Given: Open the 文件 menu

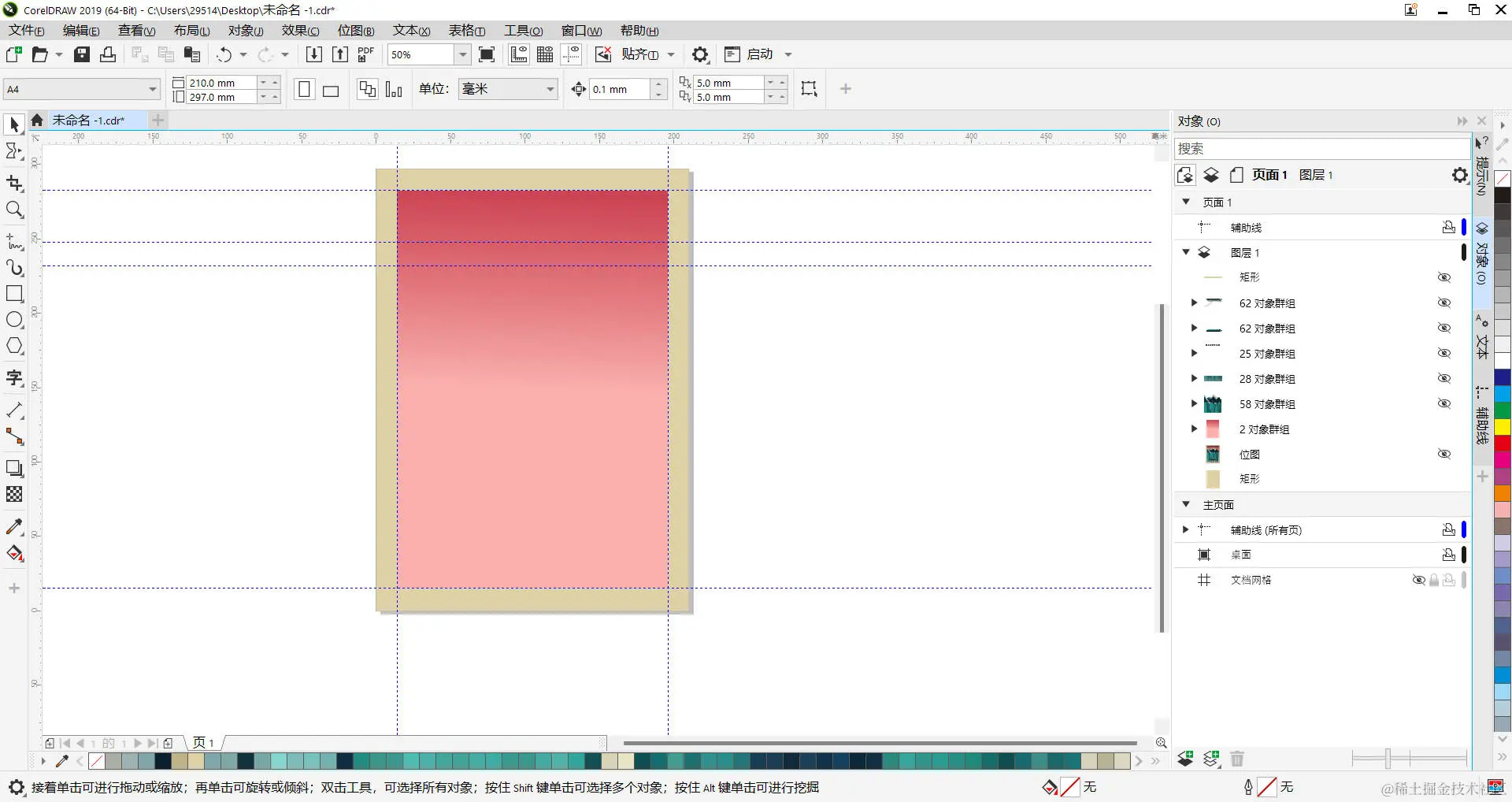Looking at the screenshot, I should coord(24,30).
